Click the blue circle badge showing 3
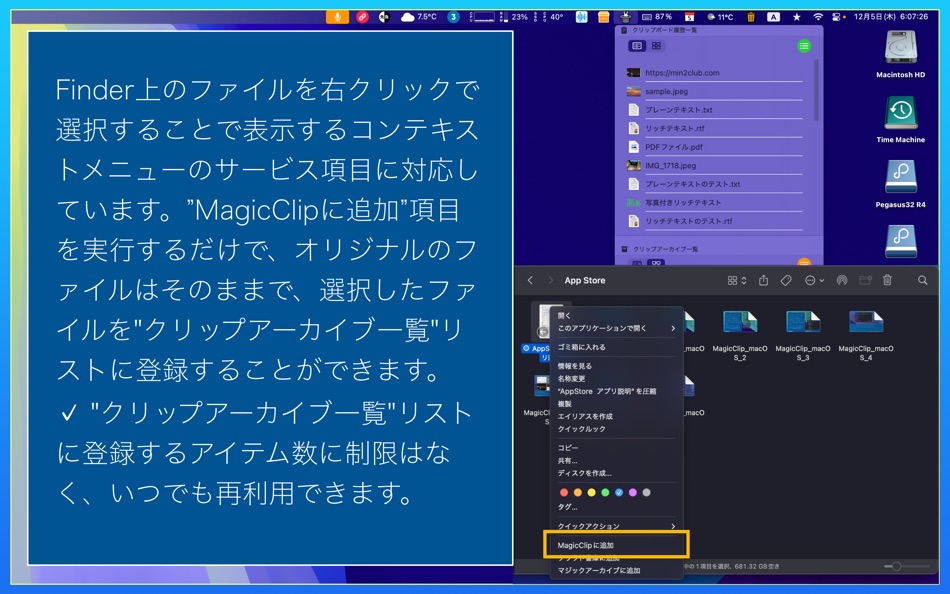 [453, 17]
